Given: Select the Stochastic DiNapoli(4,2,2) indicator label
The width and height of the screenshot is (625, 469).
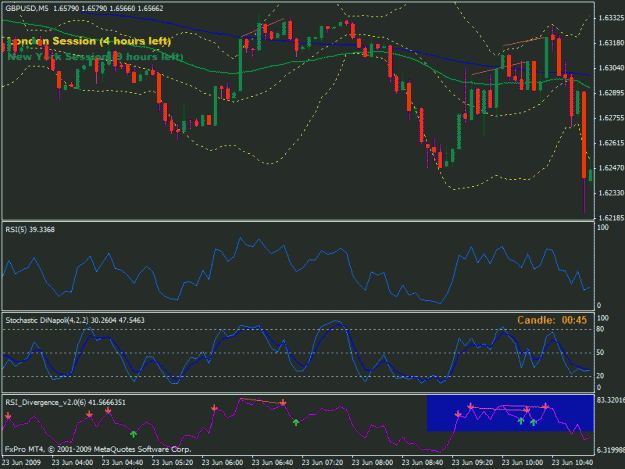Looking at the screenshot, I should point(75,320).
